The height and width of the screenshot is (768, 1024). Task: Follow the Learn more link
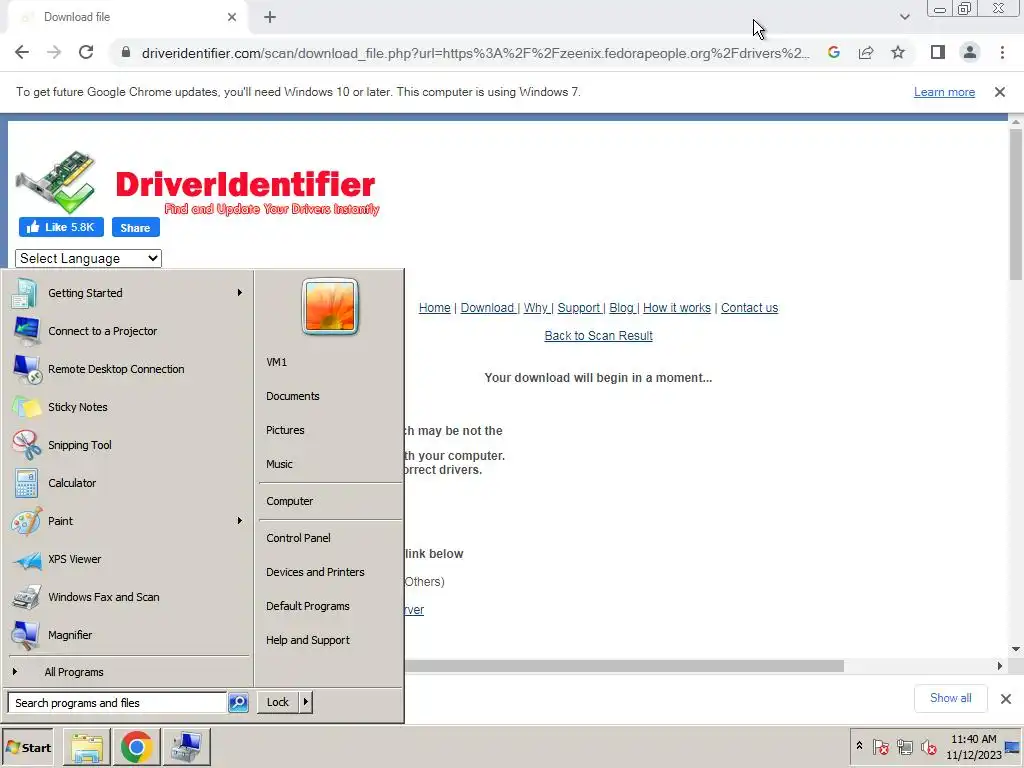(x=944, y=92)
